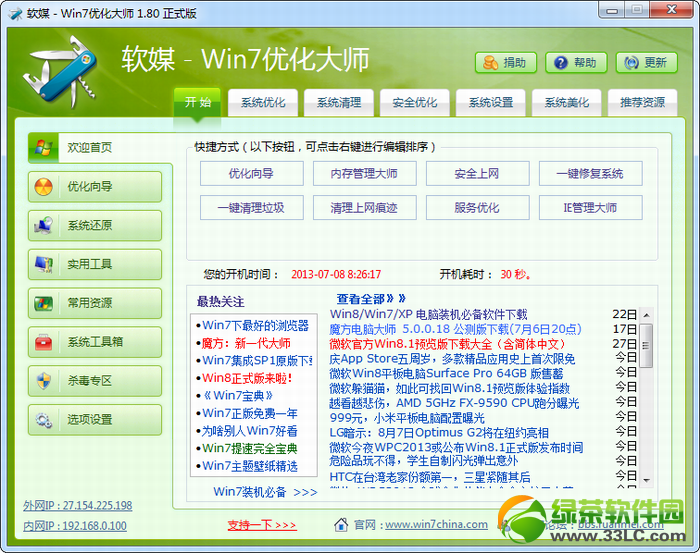Click the news list scrollbar thumb

(x=646, y=345)
